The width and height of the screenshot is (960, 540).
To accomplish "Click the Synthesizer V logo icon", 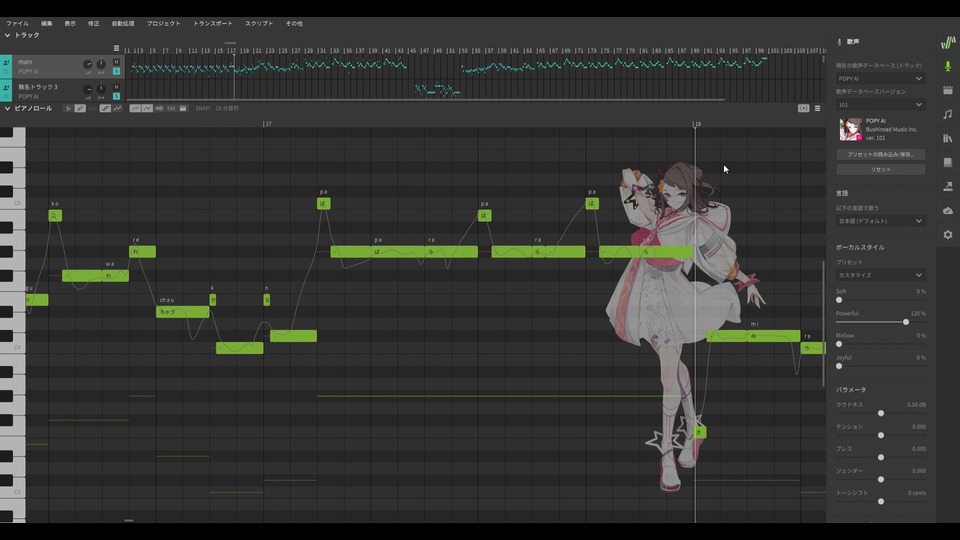I will click(x=948, y=42).
